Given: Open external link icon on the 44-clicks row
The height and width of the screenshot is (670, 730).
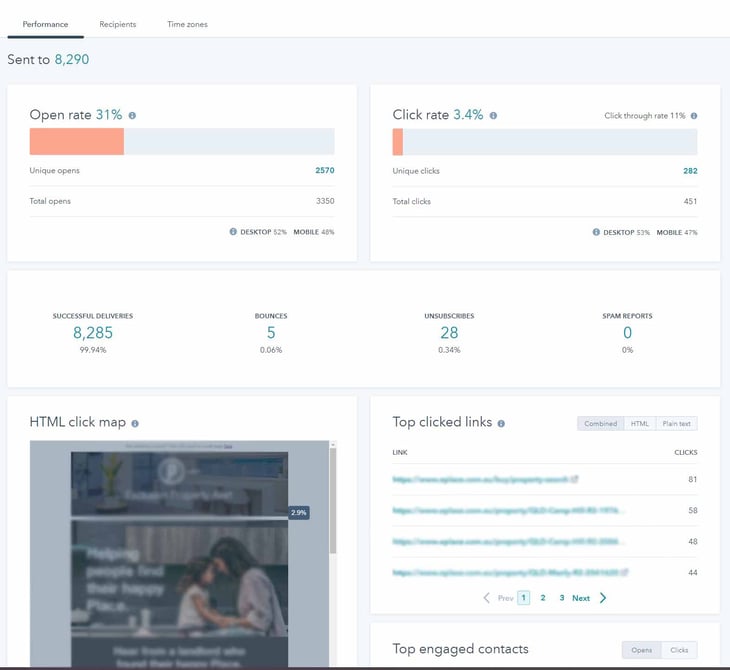Looking at the screenshot, I should click(x=625, y=572).
